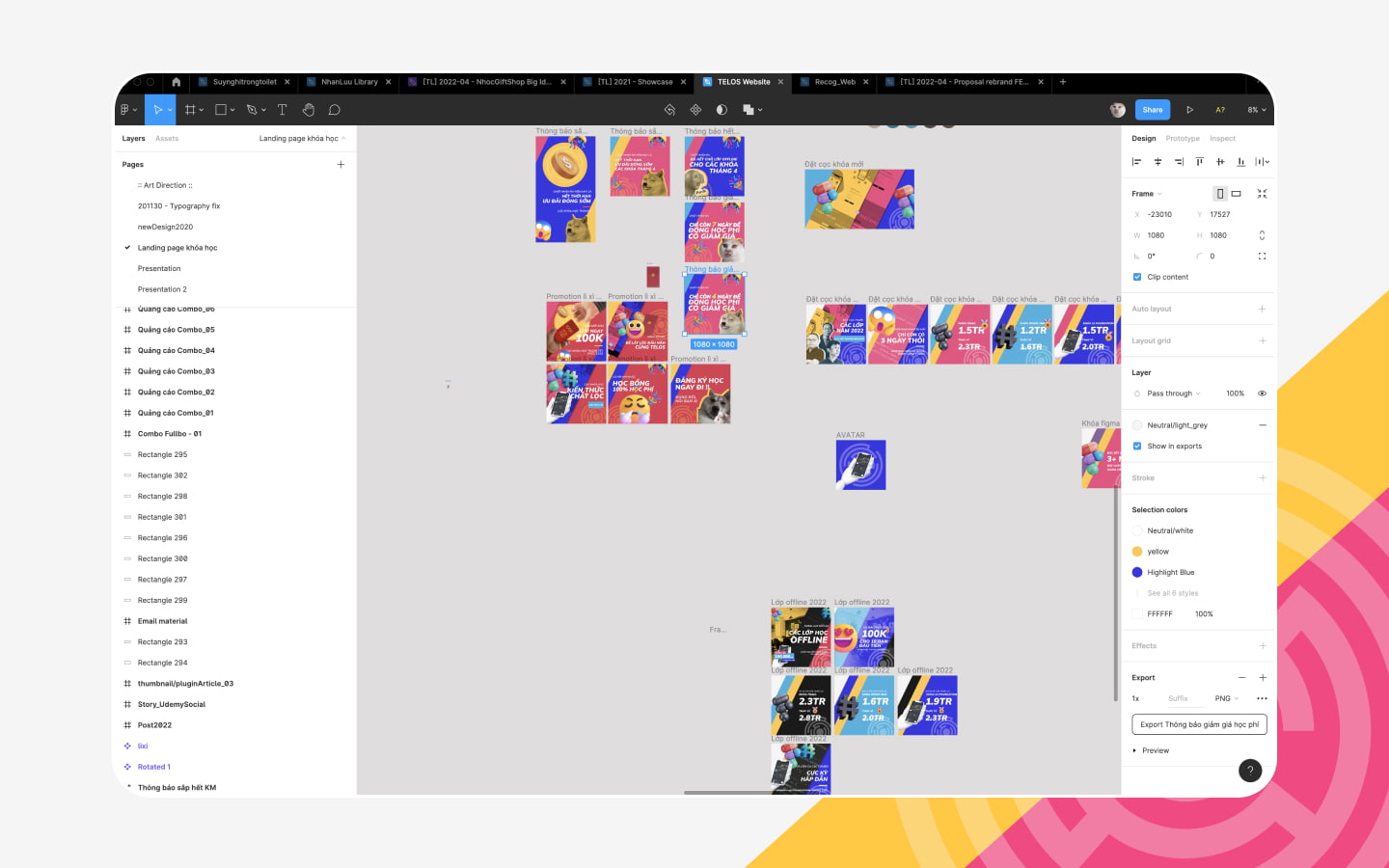This screenshot has width=1389, height=868.
Task: Click the mask contrast icon in toolbar
Action: [x=722, y=110]
